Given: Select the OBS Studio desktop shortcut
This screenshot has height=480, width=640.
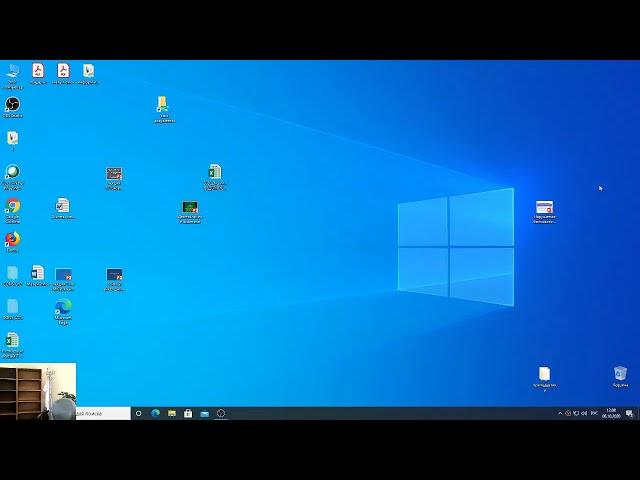Looking at the screenshot, I should pyautogui.click(x=13, y=107).
